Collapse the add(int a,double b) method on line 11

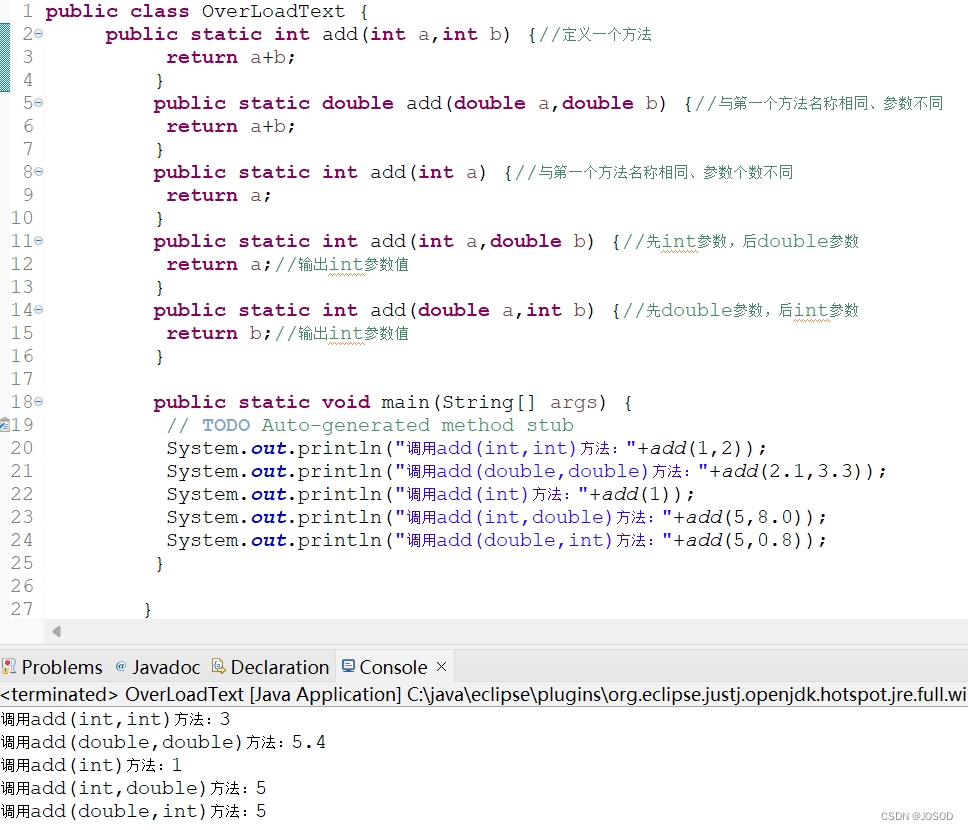click(39, 241)
